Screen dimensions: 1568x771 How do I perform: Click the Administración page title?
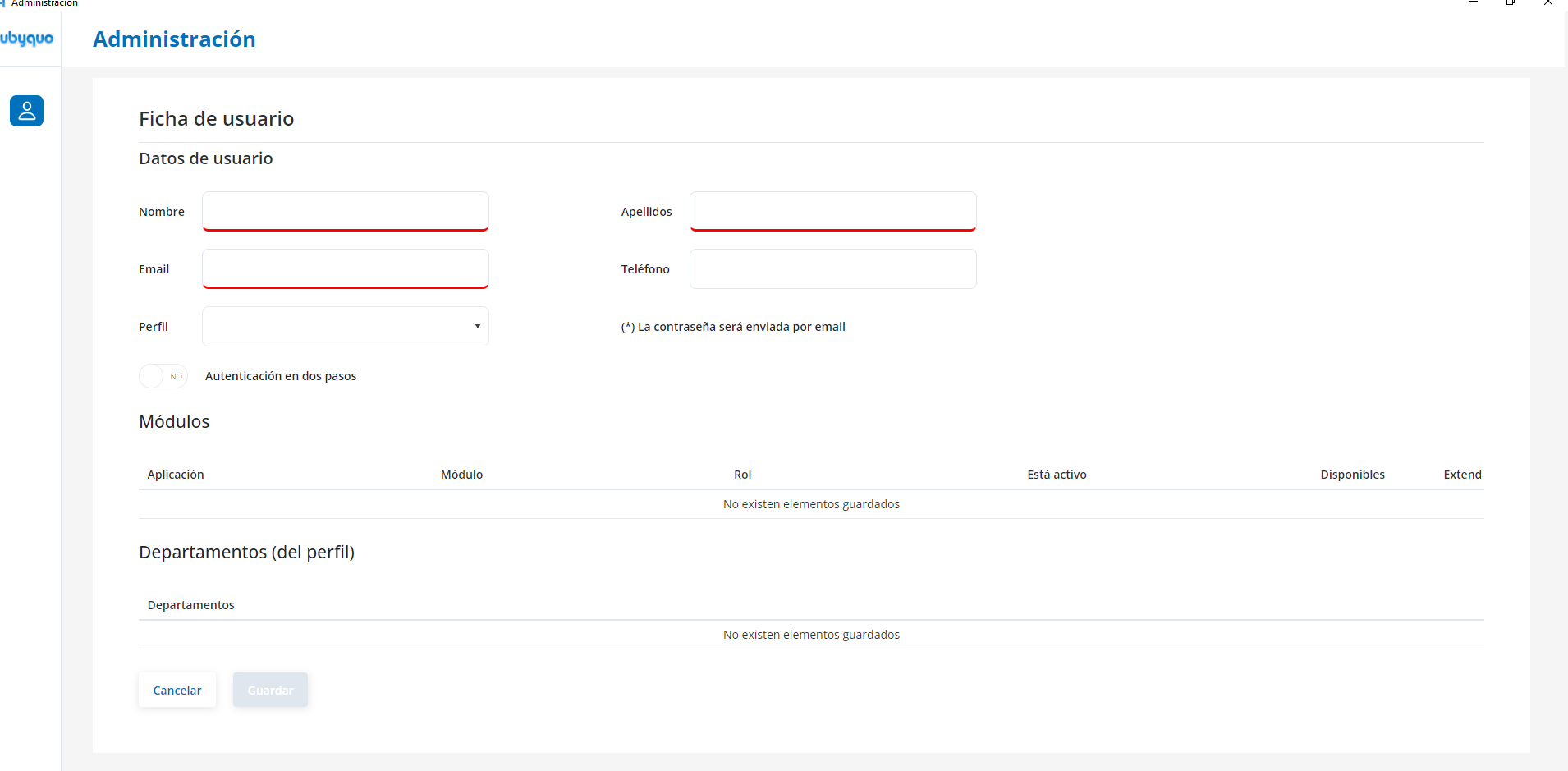pos(174,39)
